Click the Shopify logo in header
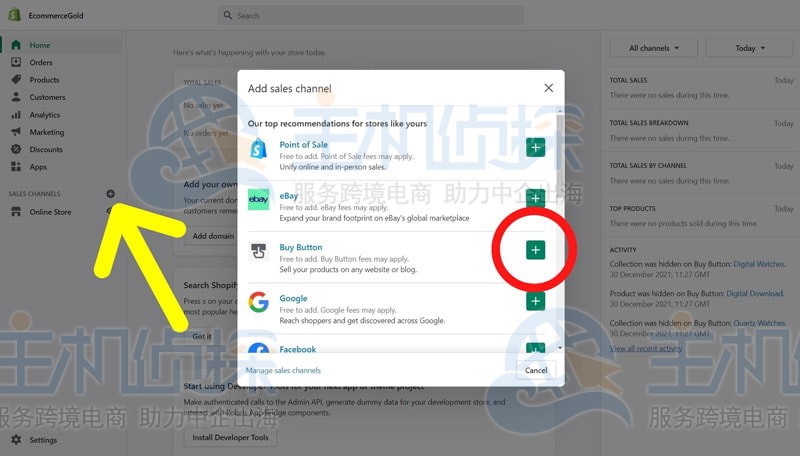The width and height of the screenshot is (800, 456). [15, 15]
